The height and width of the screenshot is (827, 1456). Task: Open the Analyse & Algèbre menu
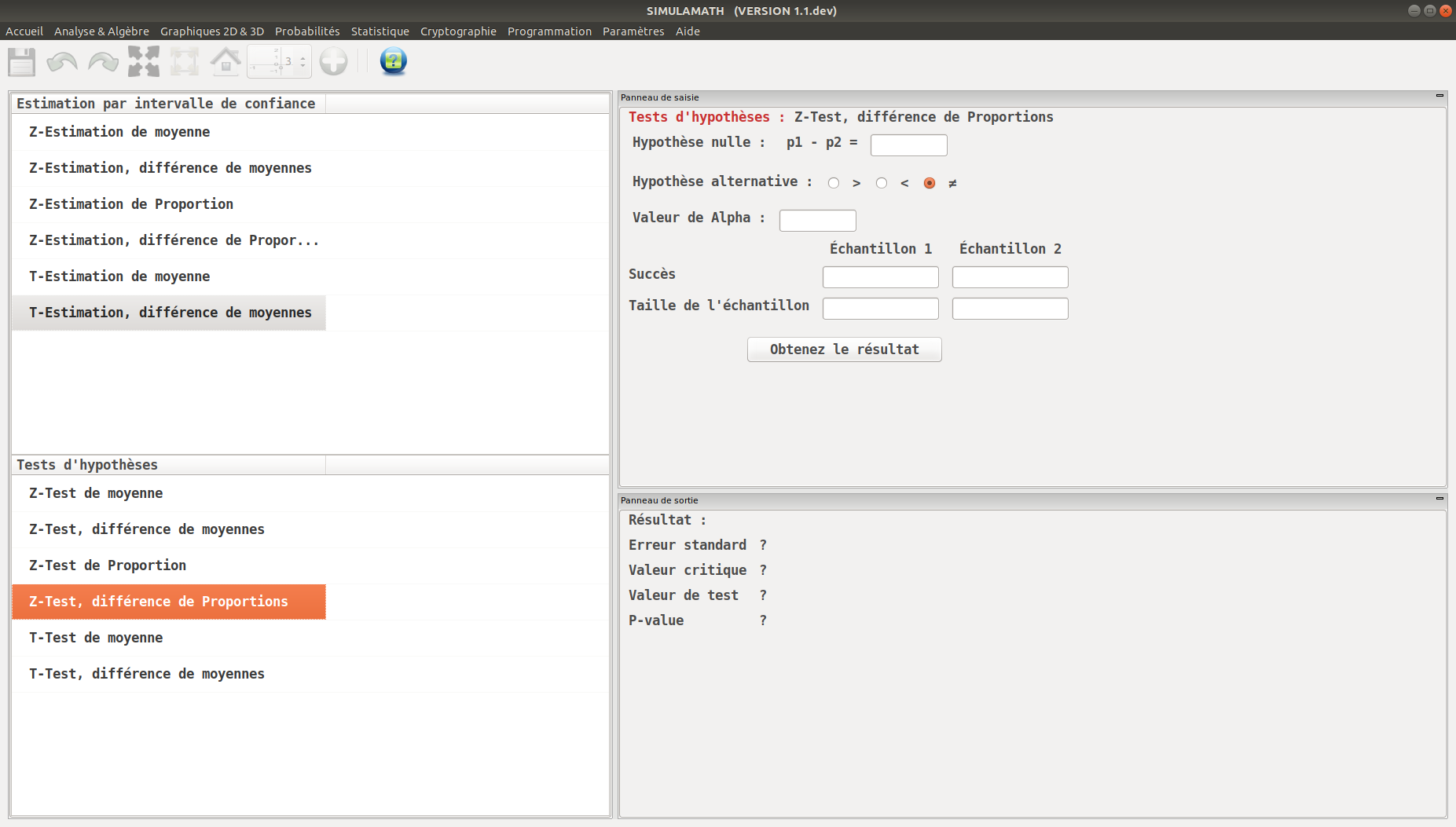101,31
